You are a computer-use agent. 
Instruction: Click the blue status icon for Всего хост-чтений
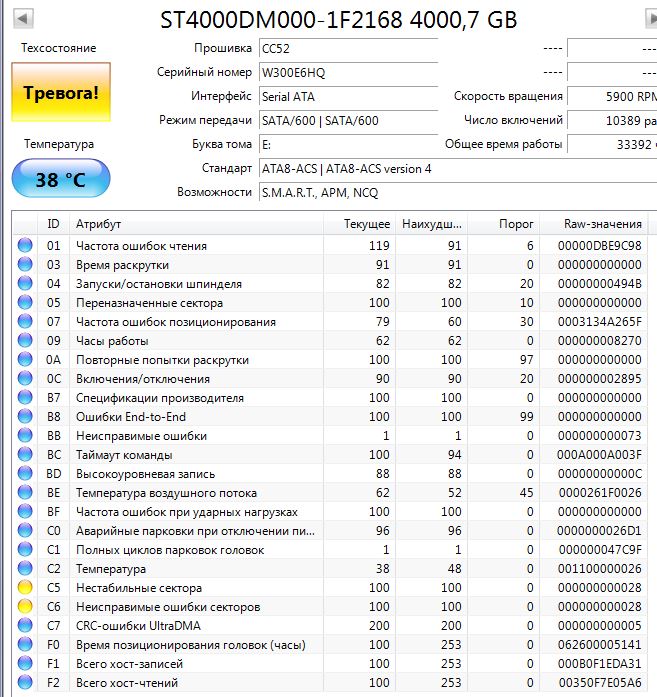[x=25, y=683]
